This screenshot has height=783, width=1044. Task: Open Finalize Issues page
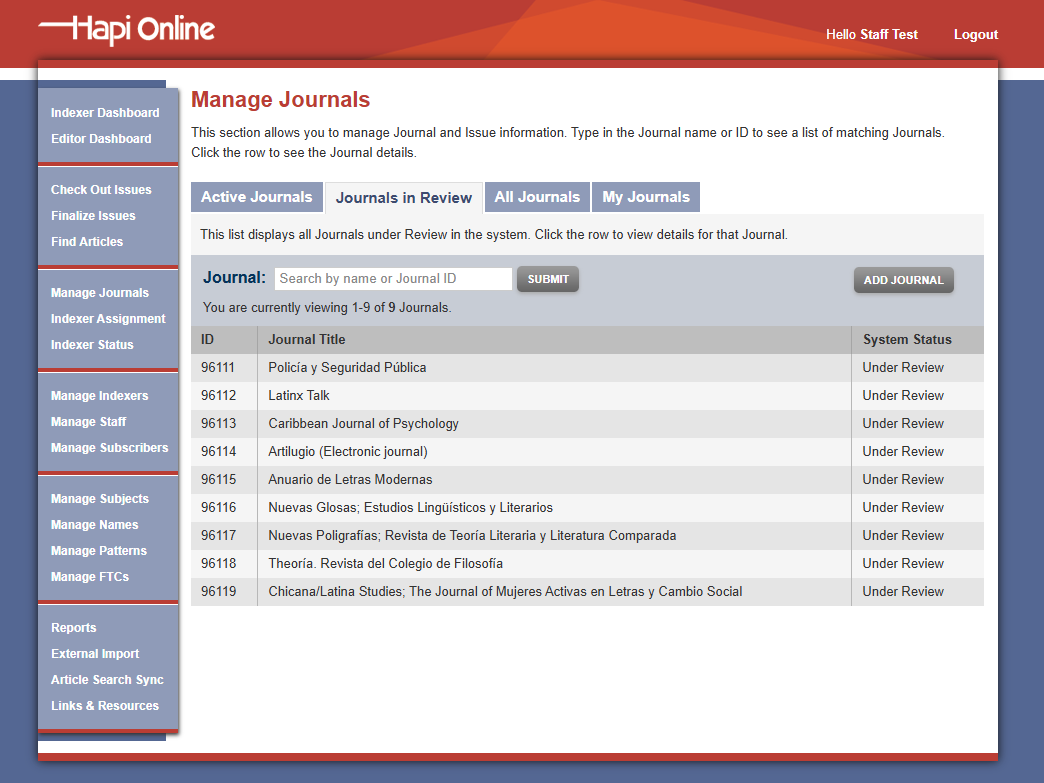(93, 215)
